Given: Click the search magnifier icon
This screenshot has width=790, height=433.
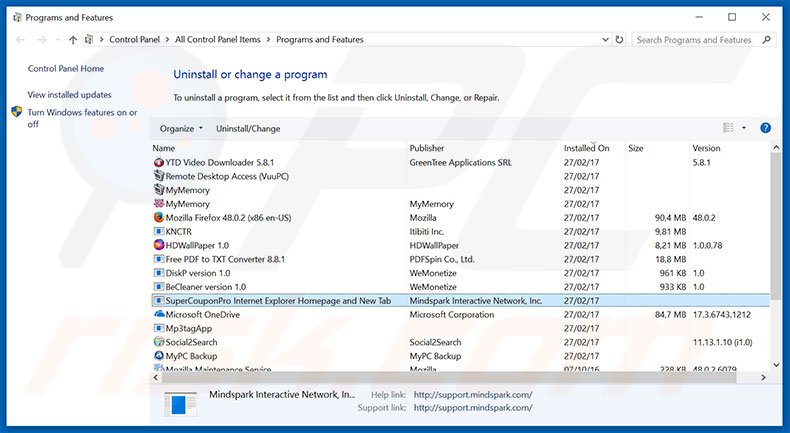Looking at the screenshot, I should coord(766,39).
